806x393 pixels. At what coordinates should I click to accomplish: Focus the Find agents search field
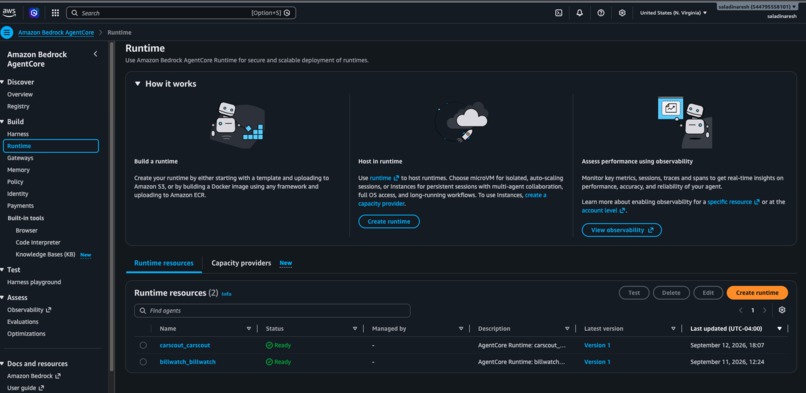click(x=272, y=311)
